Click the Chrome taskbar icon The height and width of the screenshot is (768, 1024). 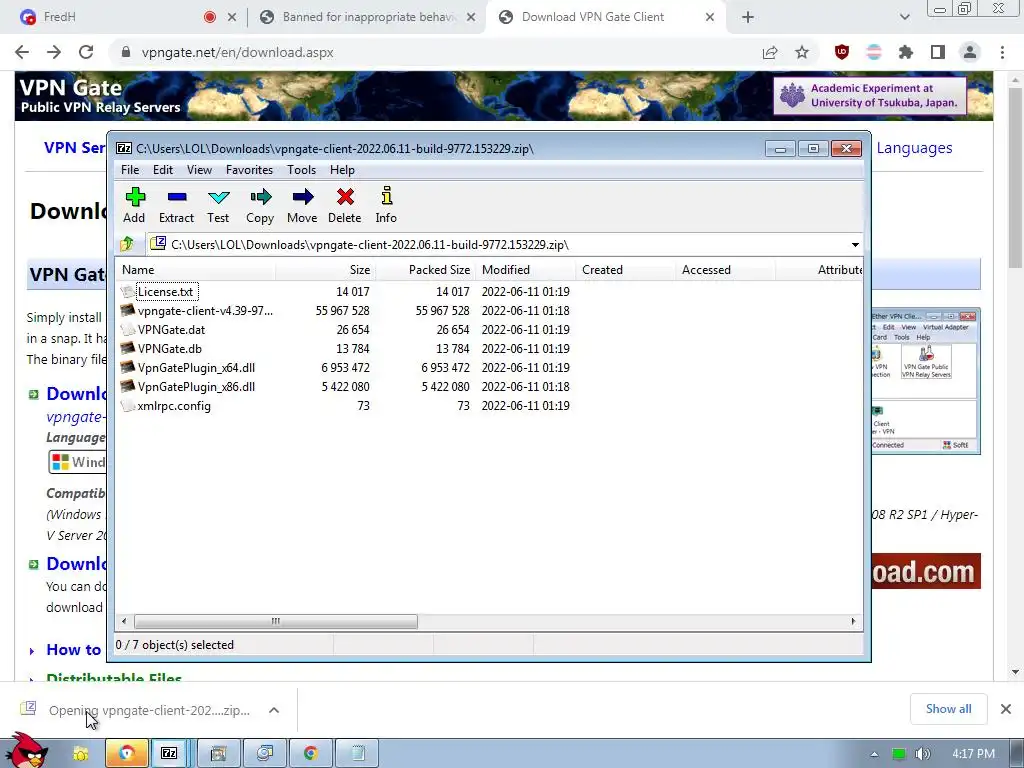point(310,753)
